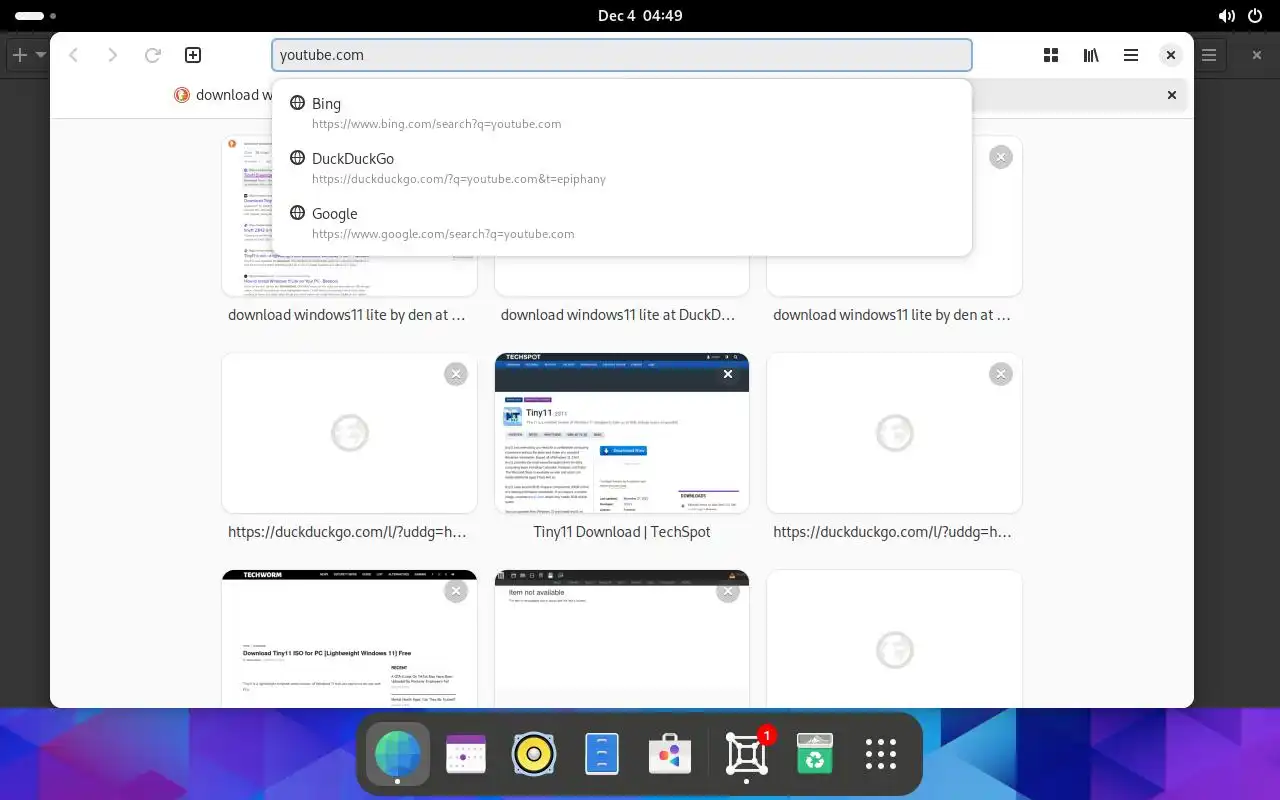Screen dimensions: 1280x800
Task: Open the Trash recycle icon in the dock
Action: tap(815, 754)
